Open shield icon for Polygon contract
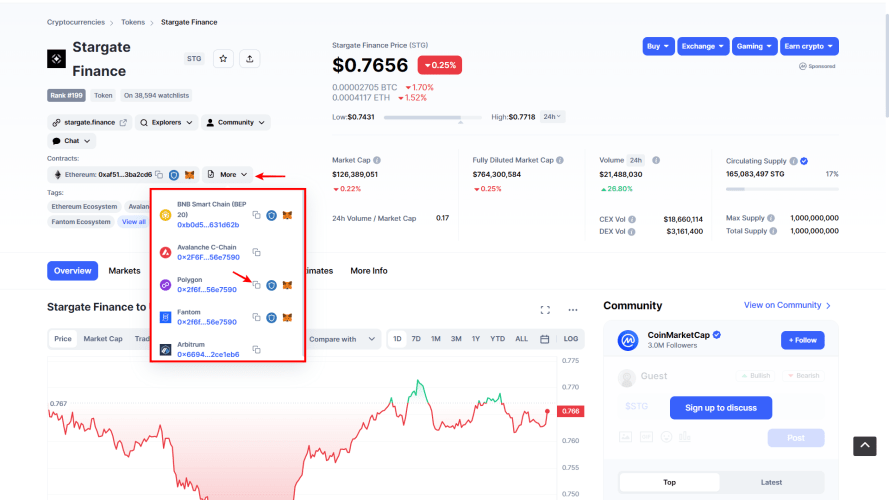The height and width of the screenshot is (500, 889). [x=272, y=285]
